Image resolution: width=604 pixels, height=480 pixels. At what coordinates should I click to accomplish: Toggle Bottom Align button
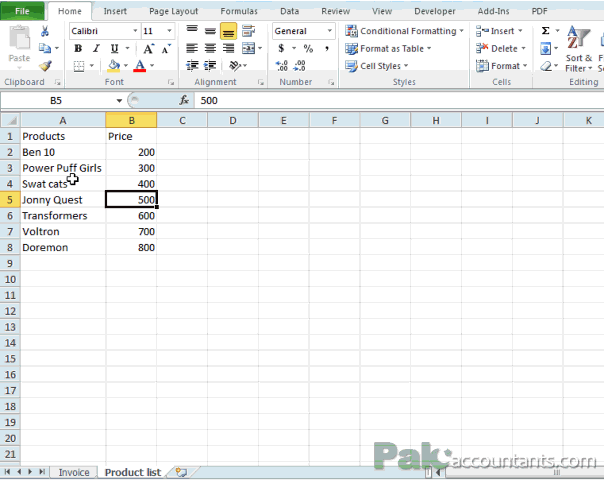[228, 31]
